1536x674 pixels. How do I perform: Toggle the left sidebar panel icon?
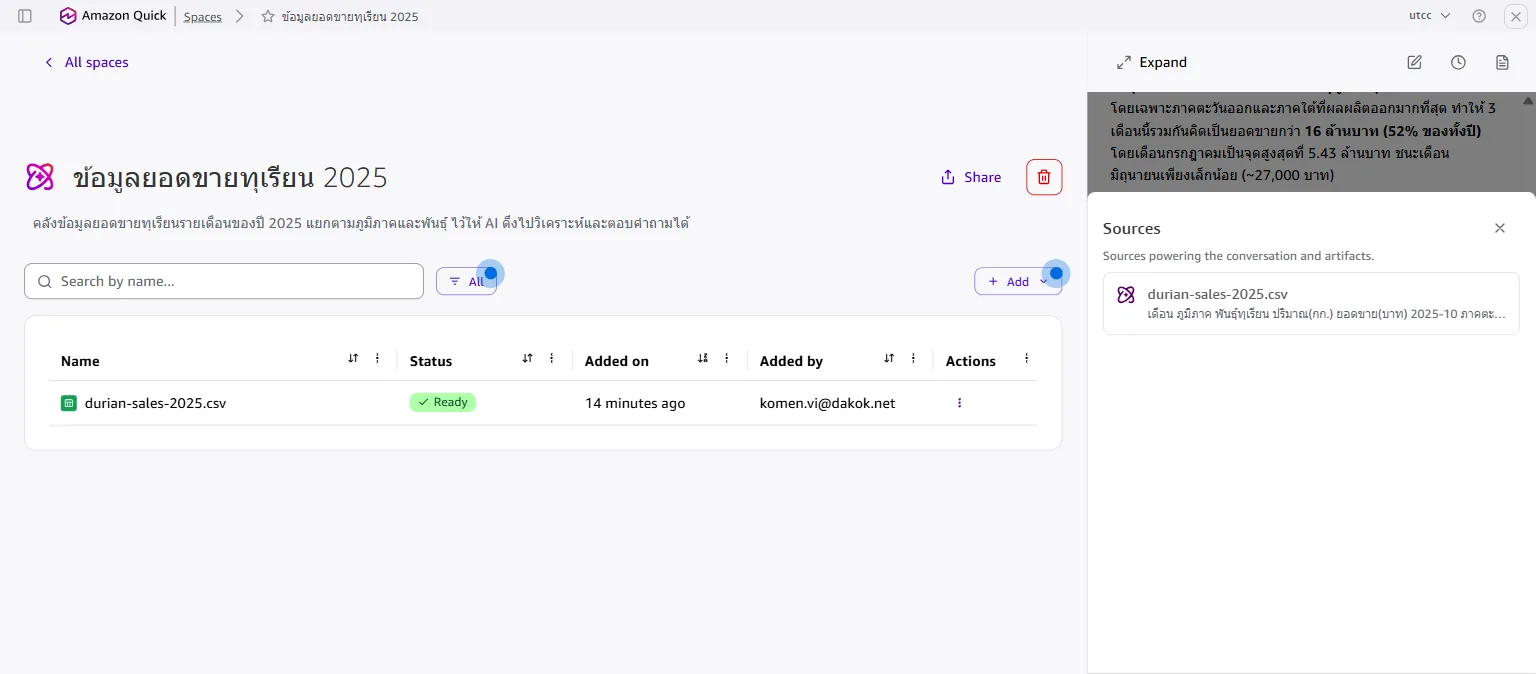coord(25,16)
